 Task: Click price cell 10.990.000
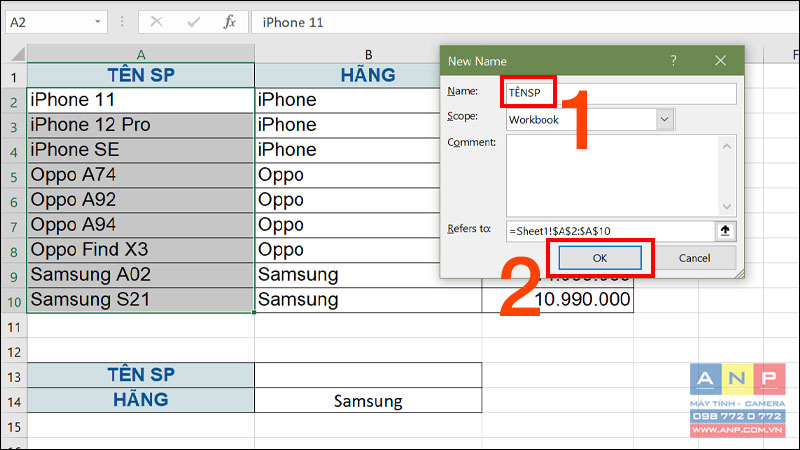[558, 299]
